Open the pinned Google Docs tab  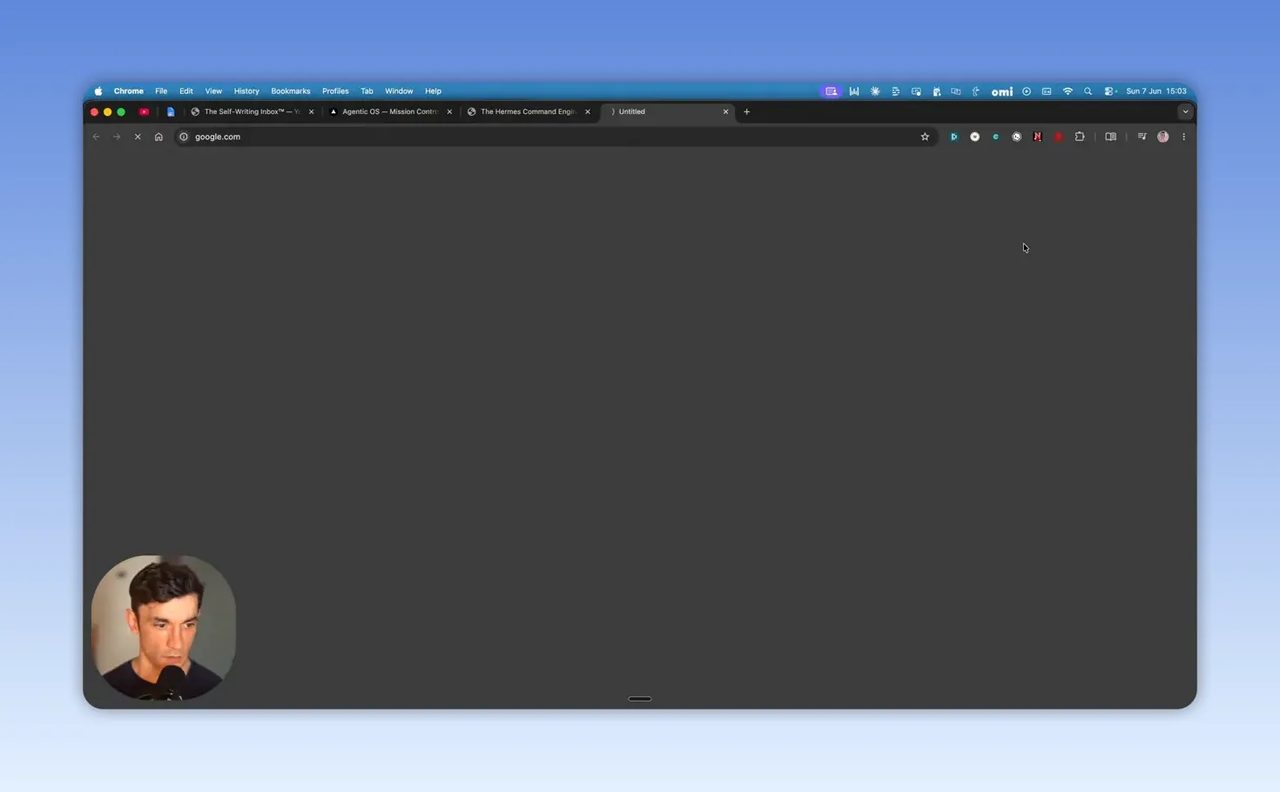pyautogui.click(x=171, y=112)
